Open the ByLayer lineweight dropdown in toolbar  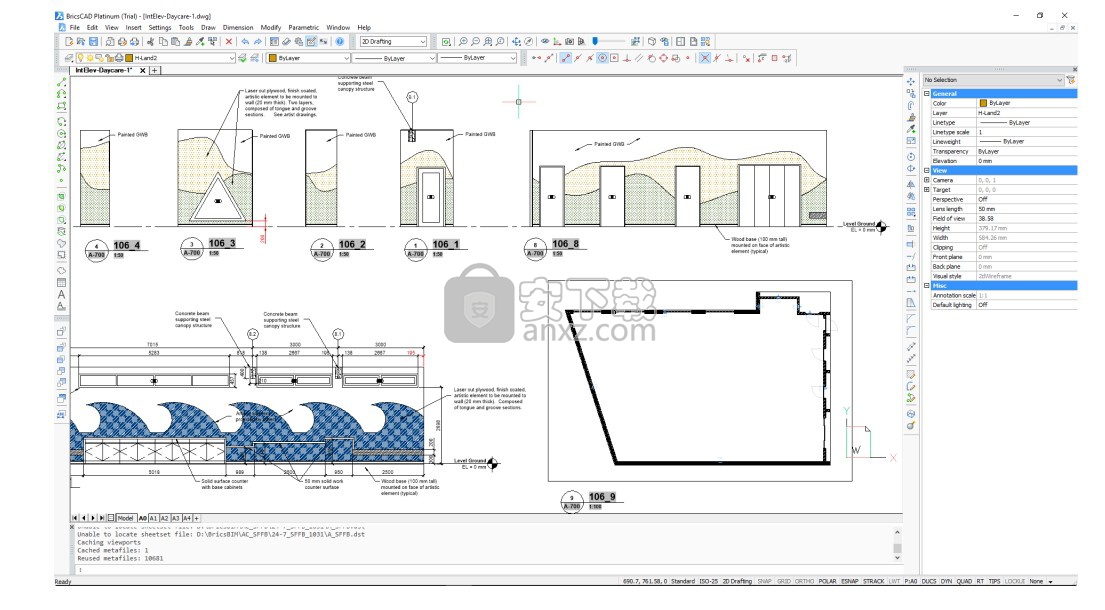(478, 58)
